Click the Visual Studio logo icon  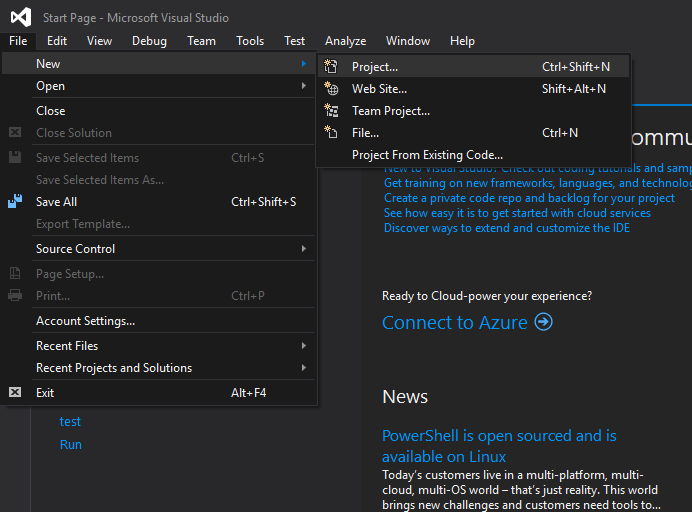(21, 17)
